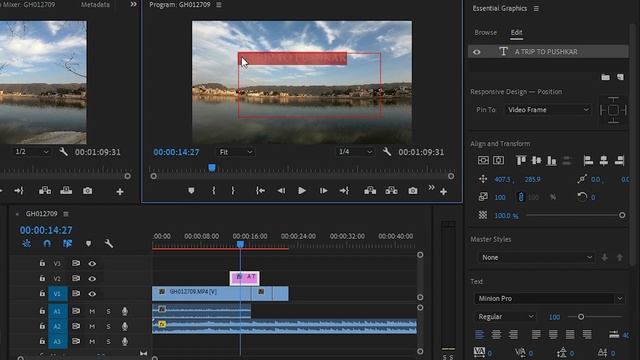Toggle visibility of A TRIP TO PUSHKAR layer
This screenshot has width=640, height=360.
(x=476, y=52)
